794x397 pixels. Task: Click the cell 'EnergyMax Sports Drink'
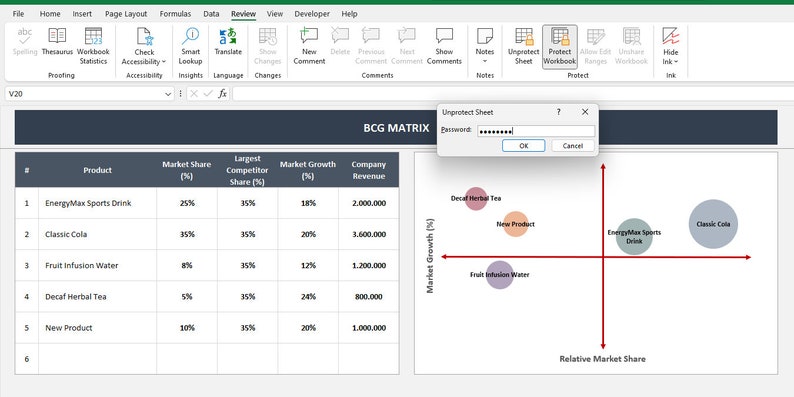[x=97, y=203]
